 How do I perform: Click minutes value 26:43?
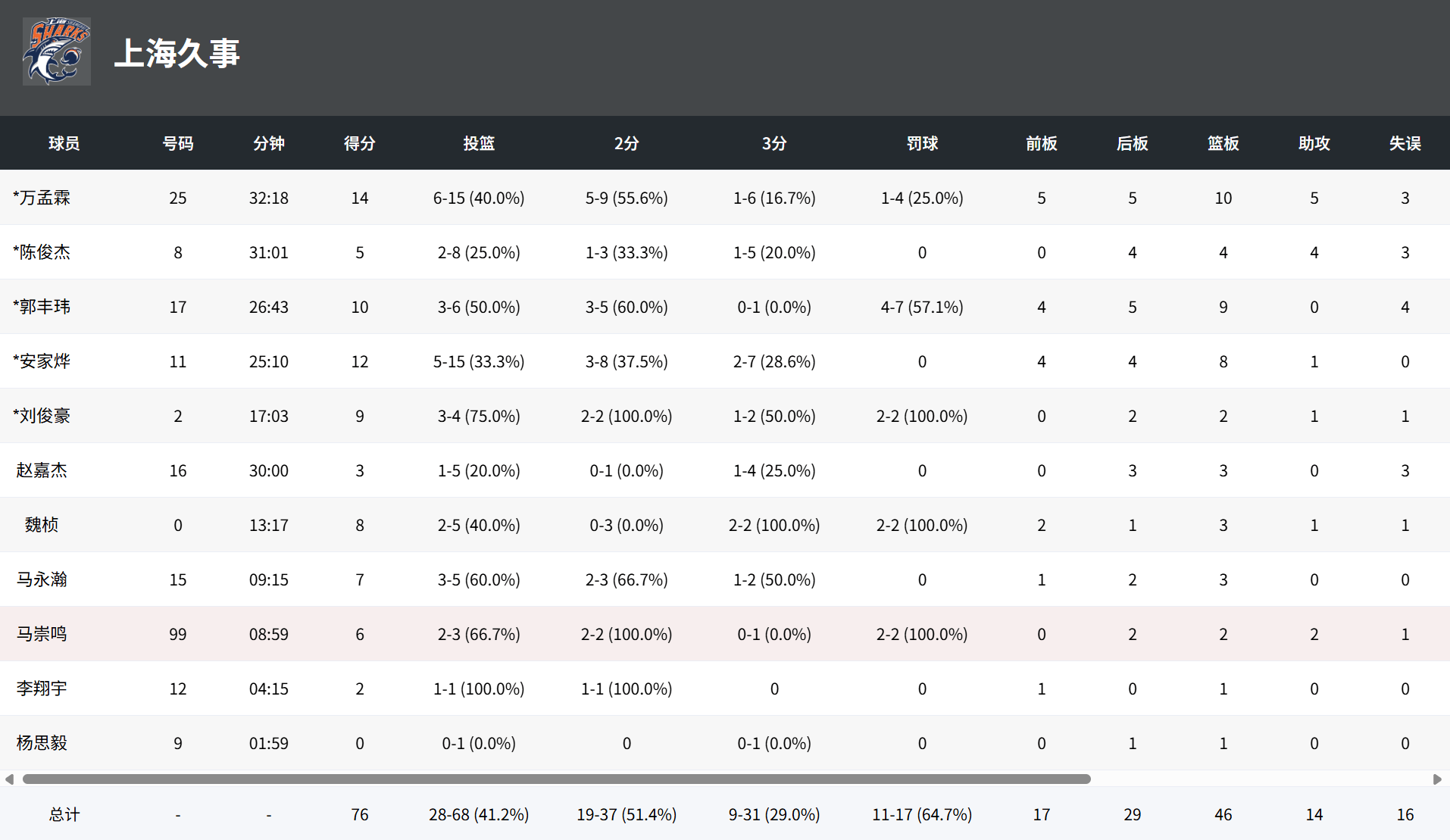pos(269,307)
